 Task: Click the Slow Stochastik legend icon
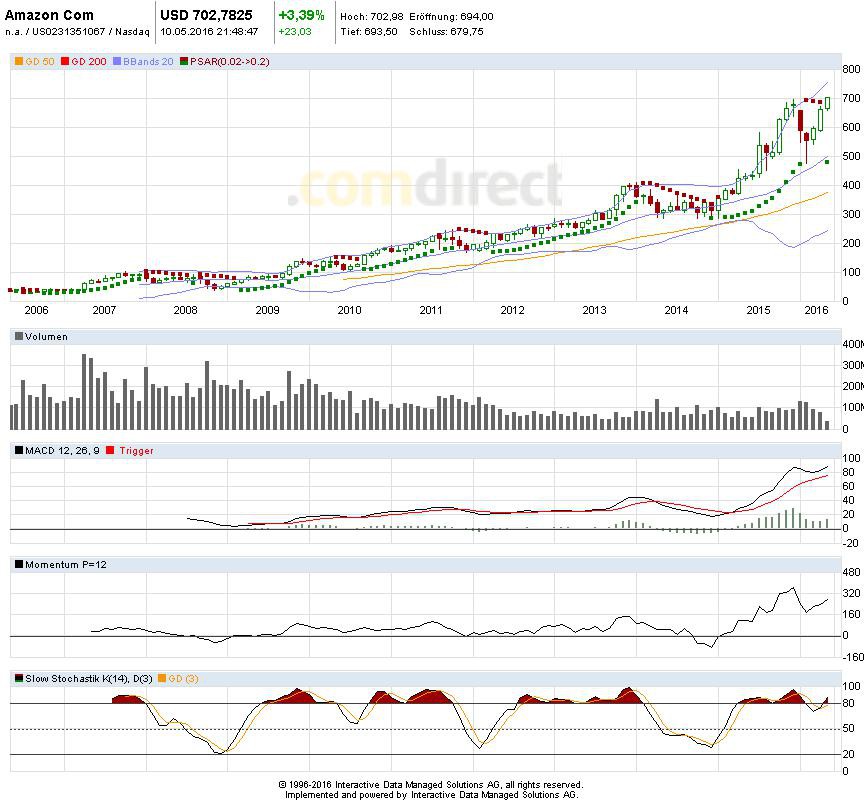click(x=18, y=679)
